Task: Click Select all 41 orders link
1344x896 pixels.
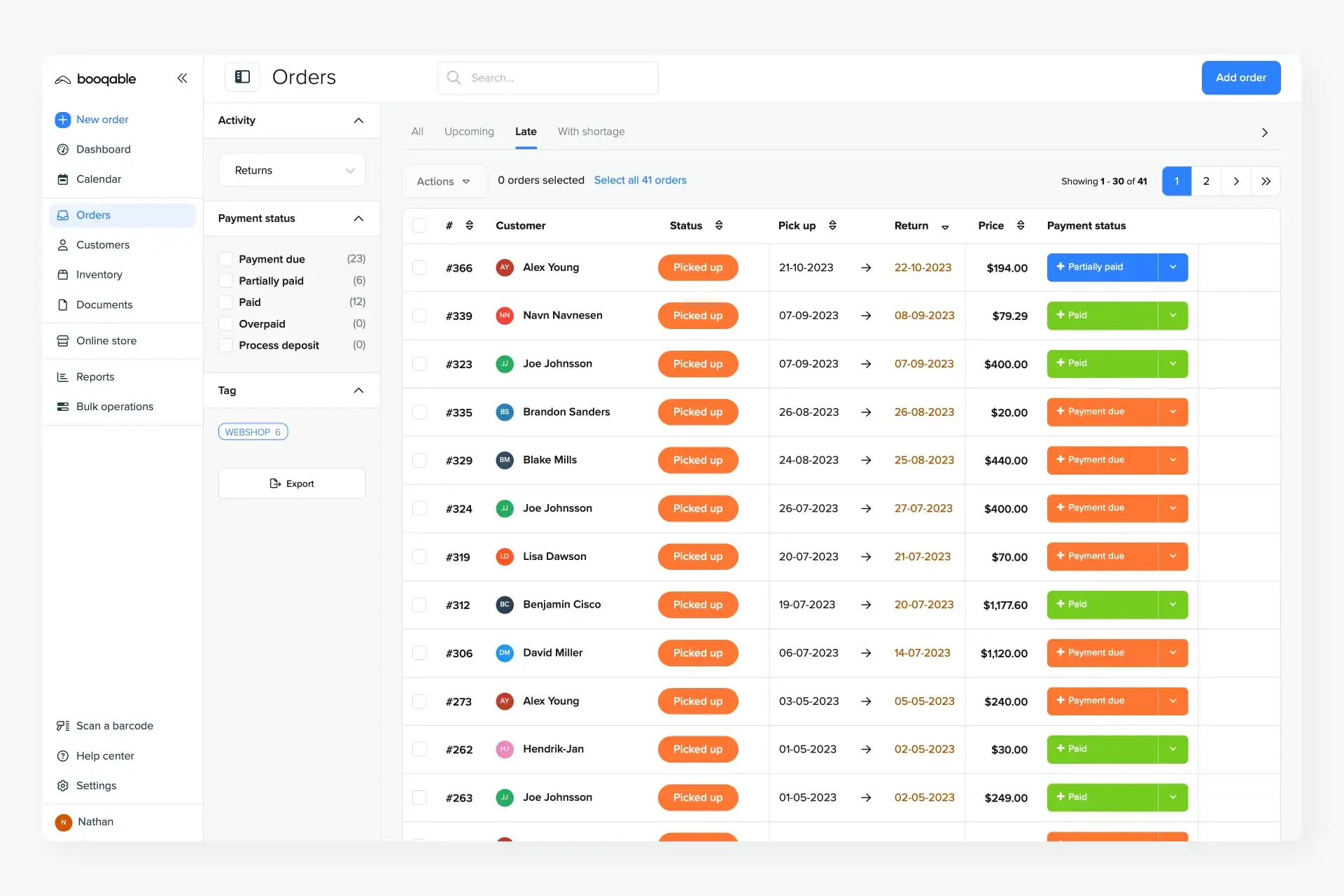Action: tap(640, 181)
